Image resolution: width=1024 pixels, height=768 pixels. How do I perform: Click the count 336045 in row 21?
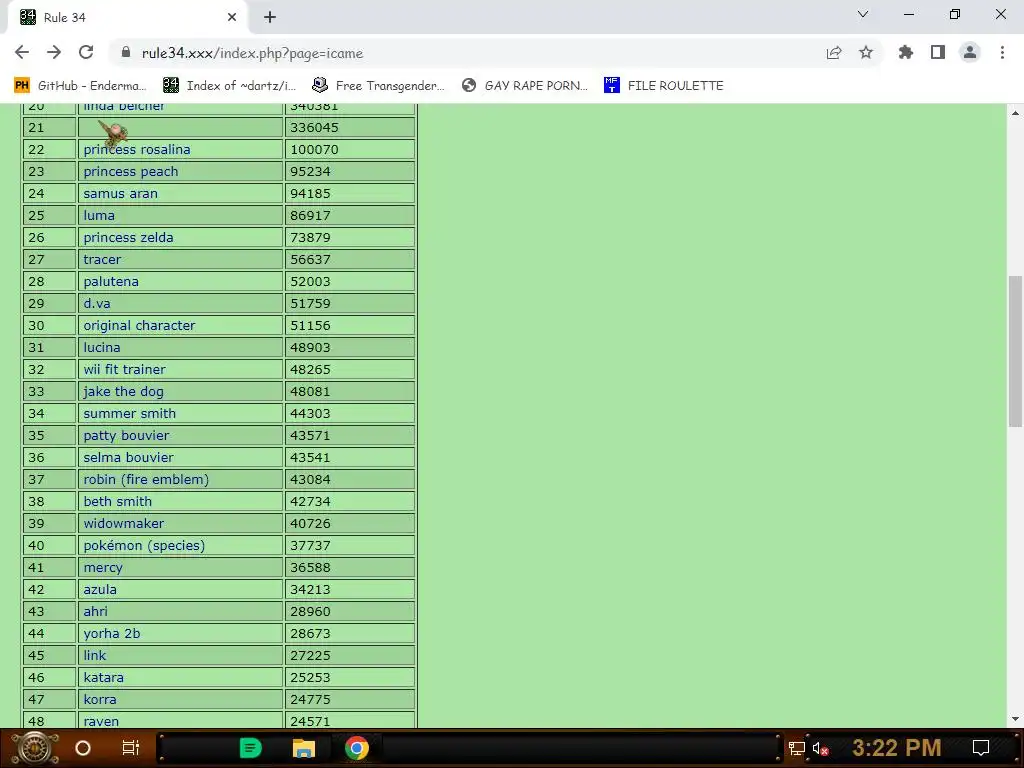pos(314,127)
